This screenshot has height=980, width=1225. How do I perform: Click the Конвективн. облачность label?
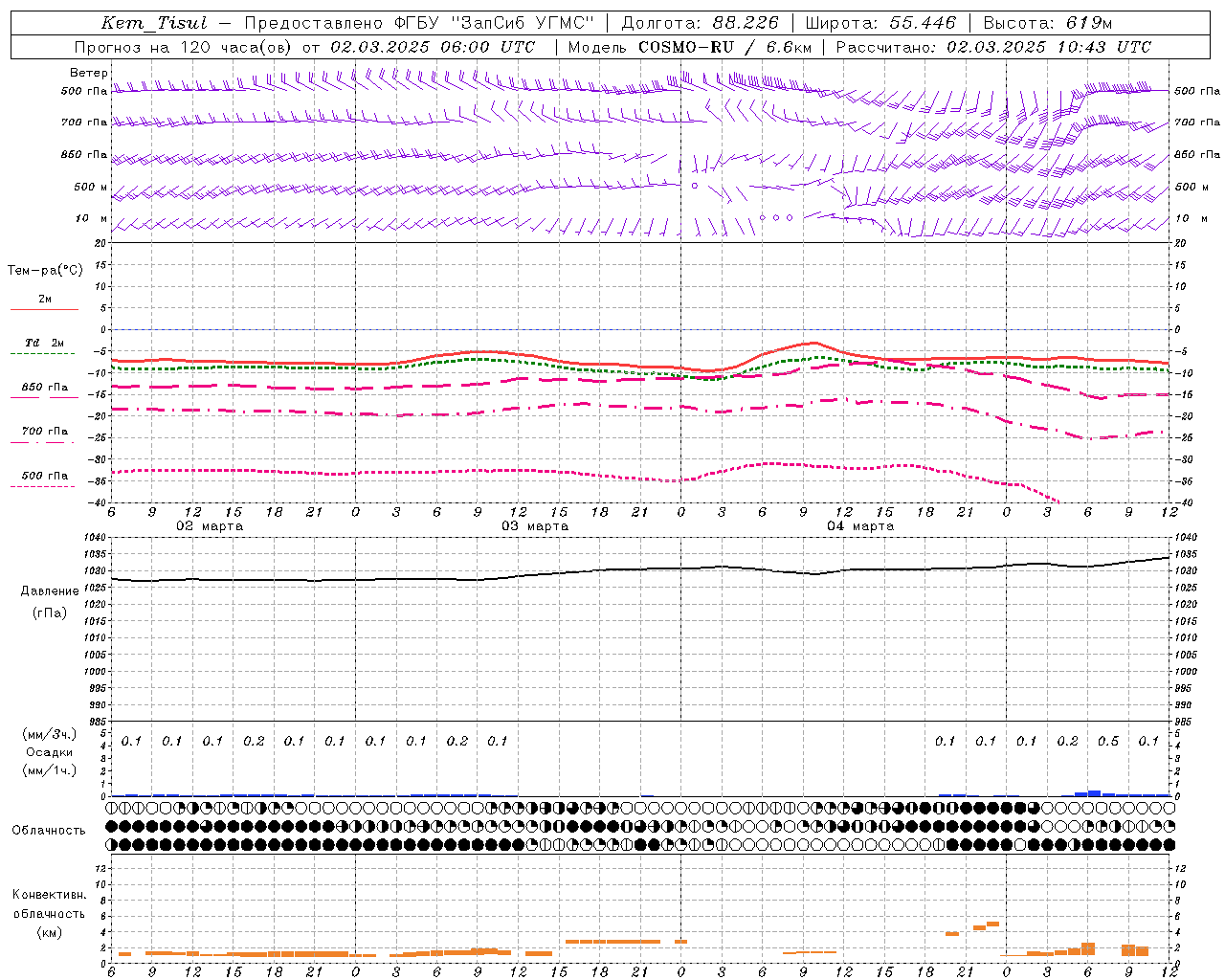pyautogui.click(x=49, y=904)
